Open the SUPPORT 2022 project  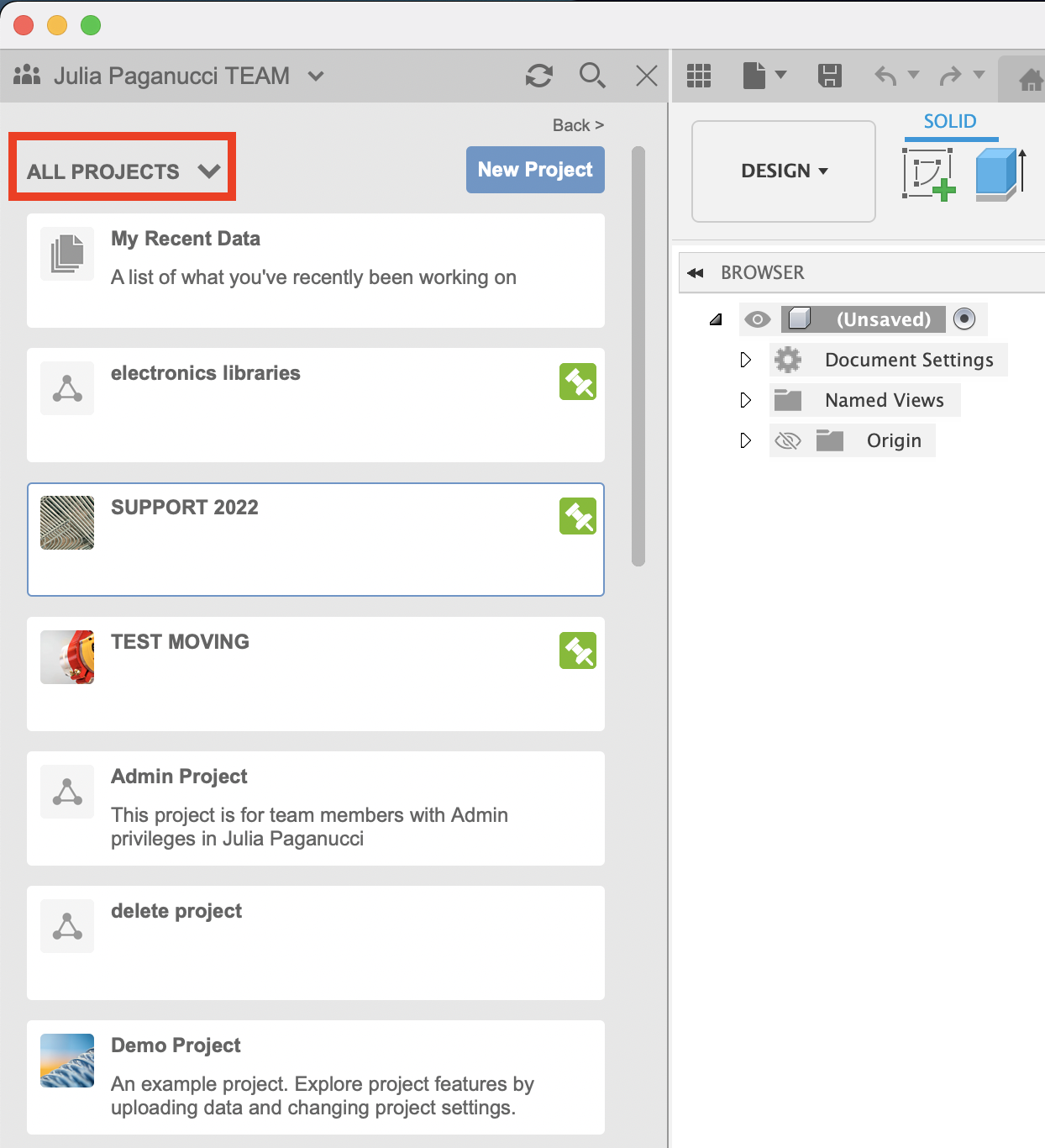[x=316, y=540]
